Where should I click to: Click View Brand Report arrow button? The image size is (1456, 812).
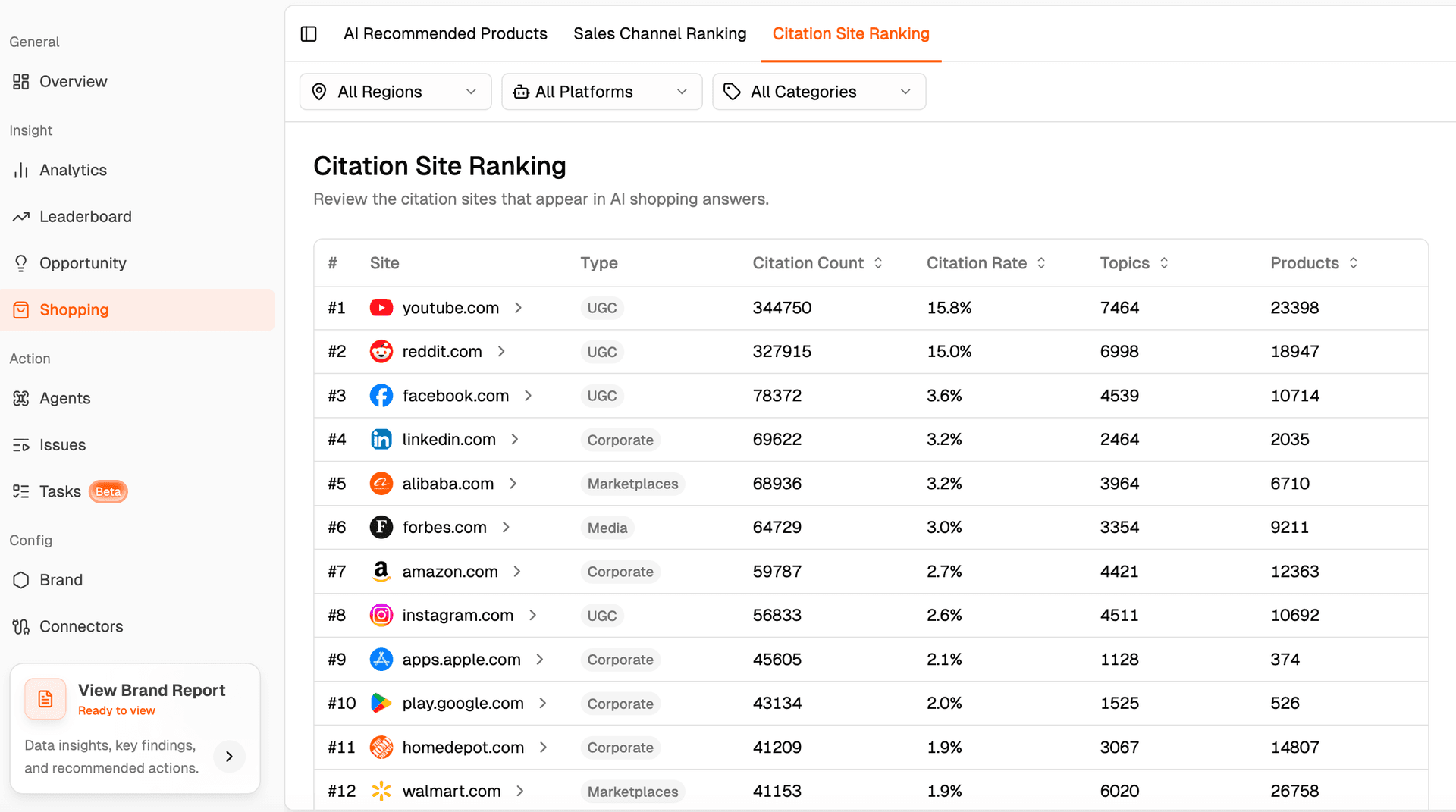click(229, 757)
